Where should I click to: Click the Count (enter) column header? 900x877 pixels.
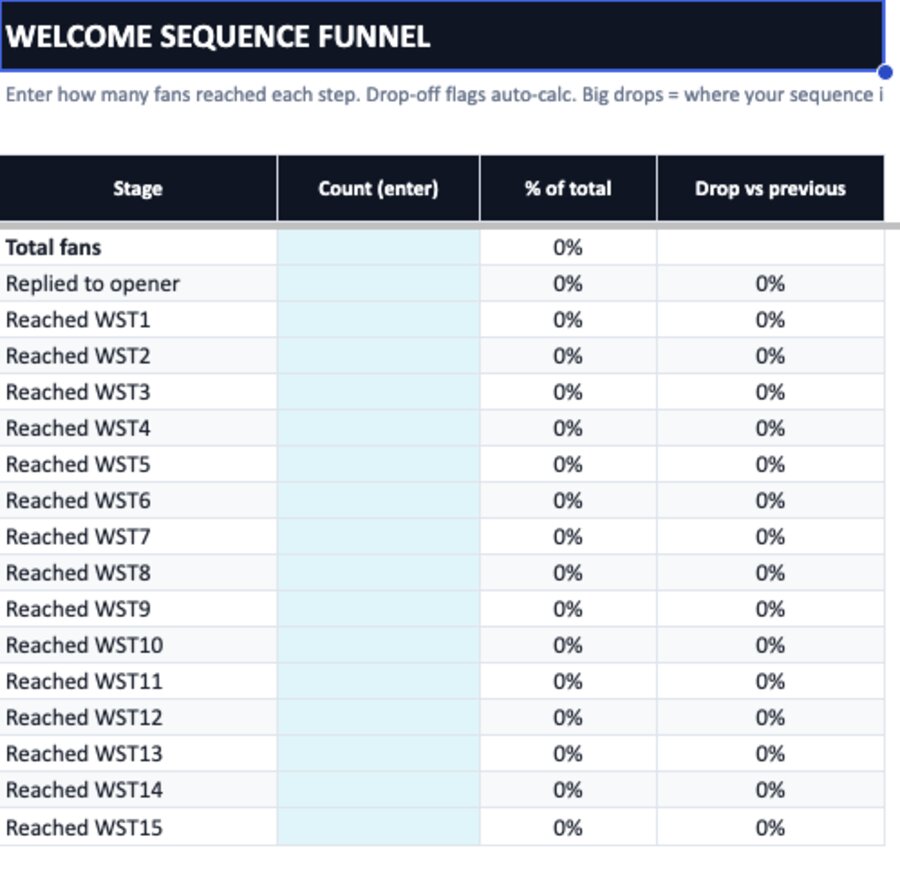click(378, 188)
